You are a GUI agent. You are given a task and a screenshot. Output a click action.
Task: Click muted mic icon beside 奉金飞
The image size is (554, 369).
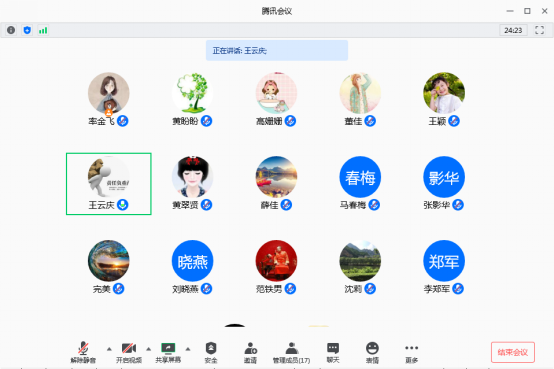click(123, 121)
